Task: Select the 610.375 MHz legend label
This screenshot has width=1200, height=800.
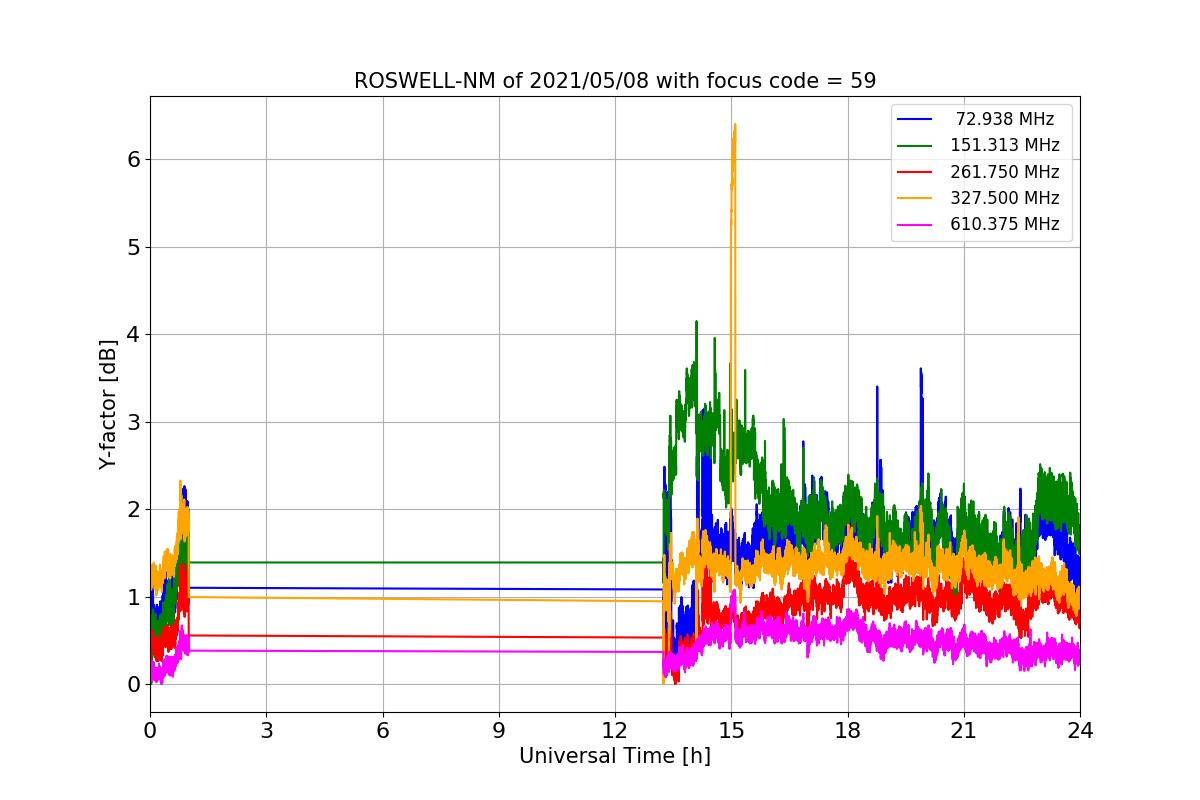Action: coord(1005,224)
